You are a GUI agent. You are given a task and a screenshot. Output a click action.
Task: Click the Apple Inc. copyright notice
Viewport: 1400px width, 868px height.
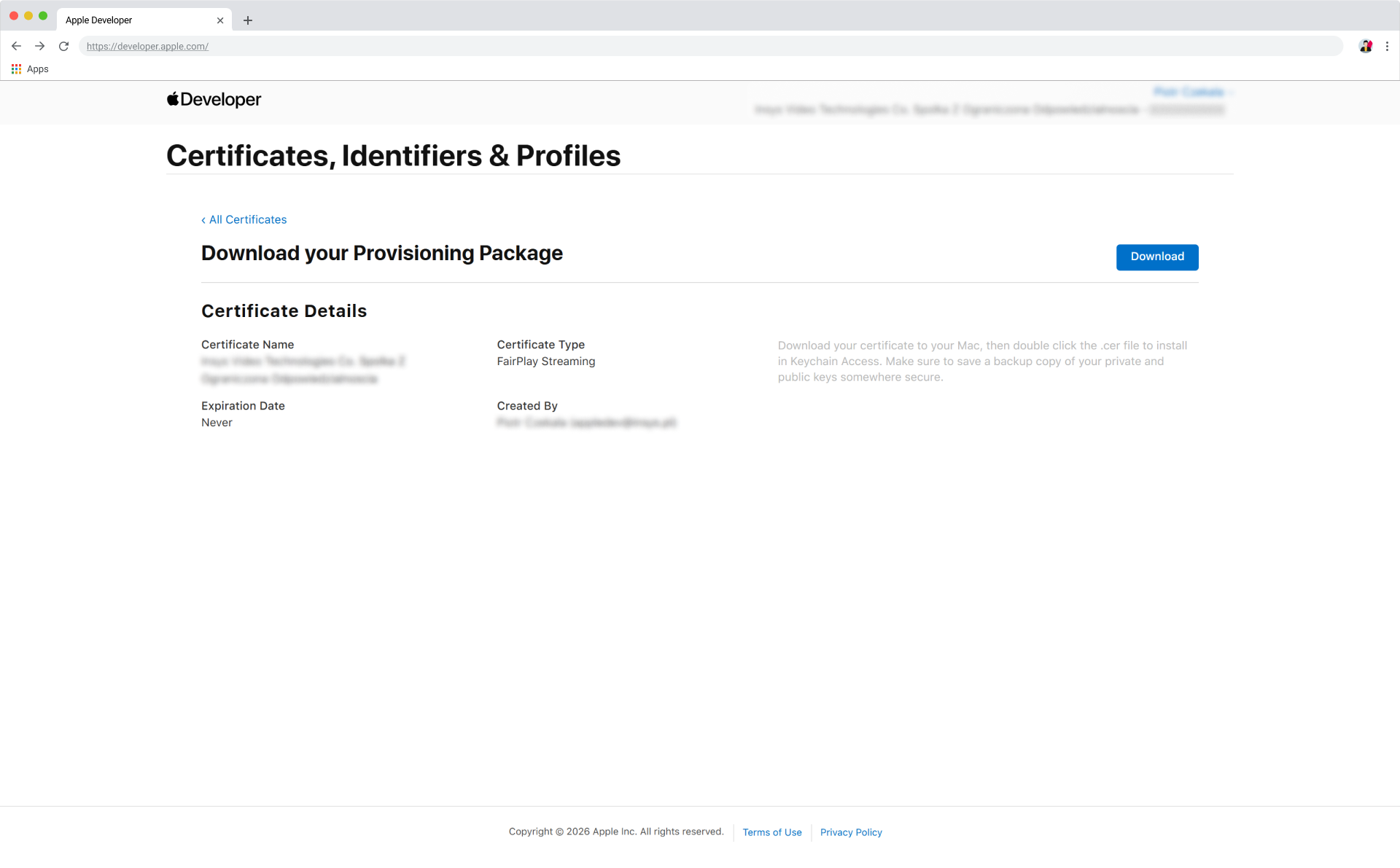(616, 832)
